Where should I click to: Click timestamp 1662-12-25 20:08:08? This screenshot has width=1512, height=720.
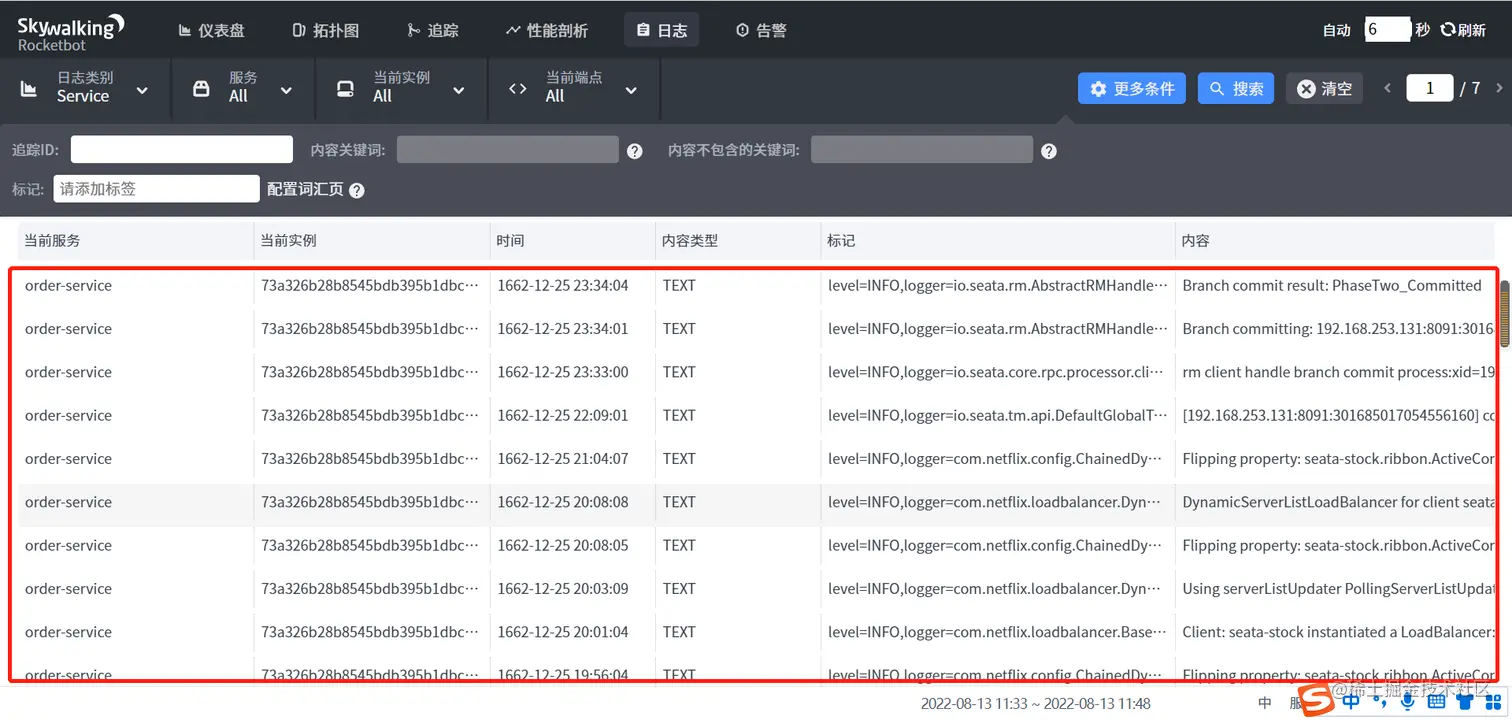(563, 502)
